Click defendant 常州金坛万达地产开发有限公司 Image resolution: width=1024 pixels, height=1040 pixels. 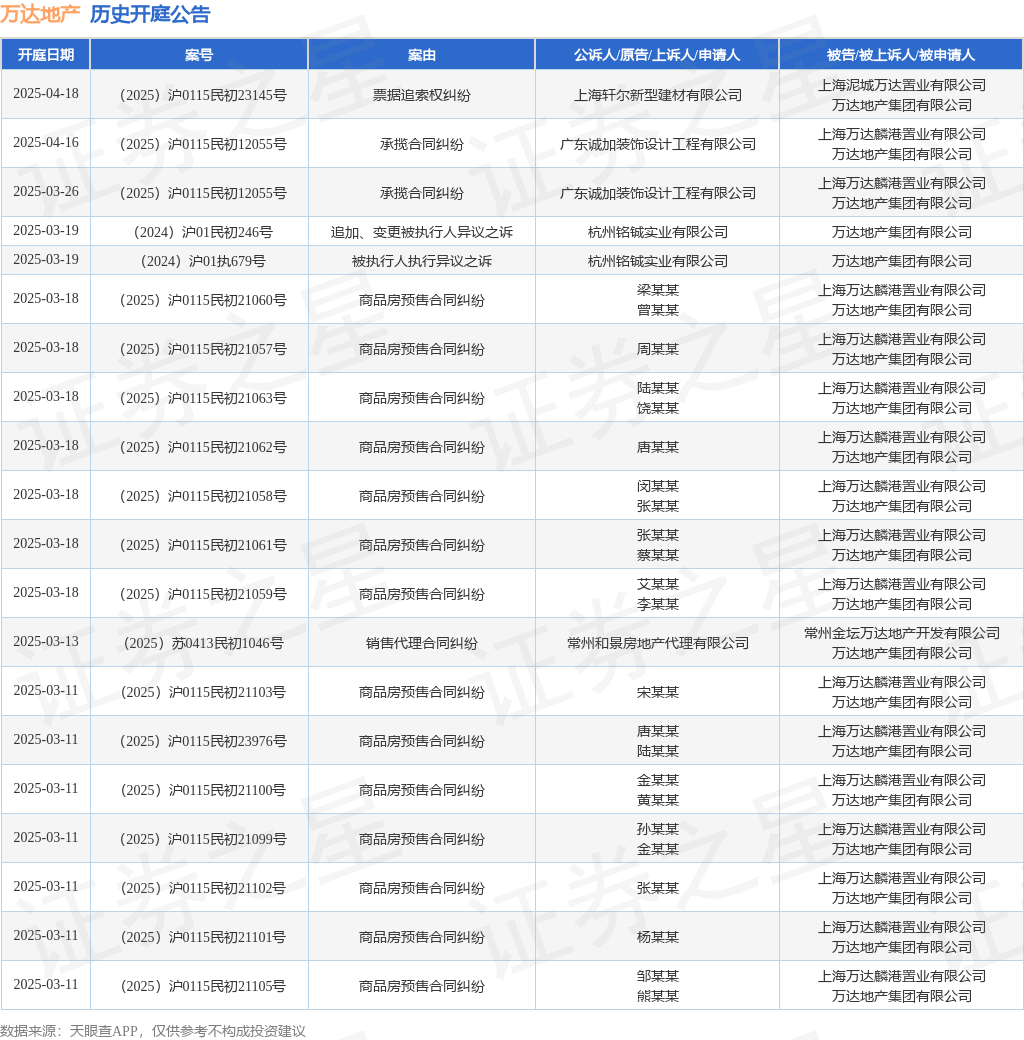(x=901, y=633)
